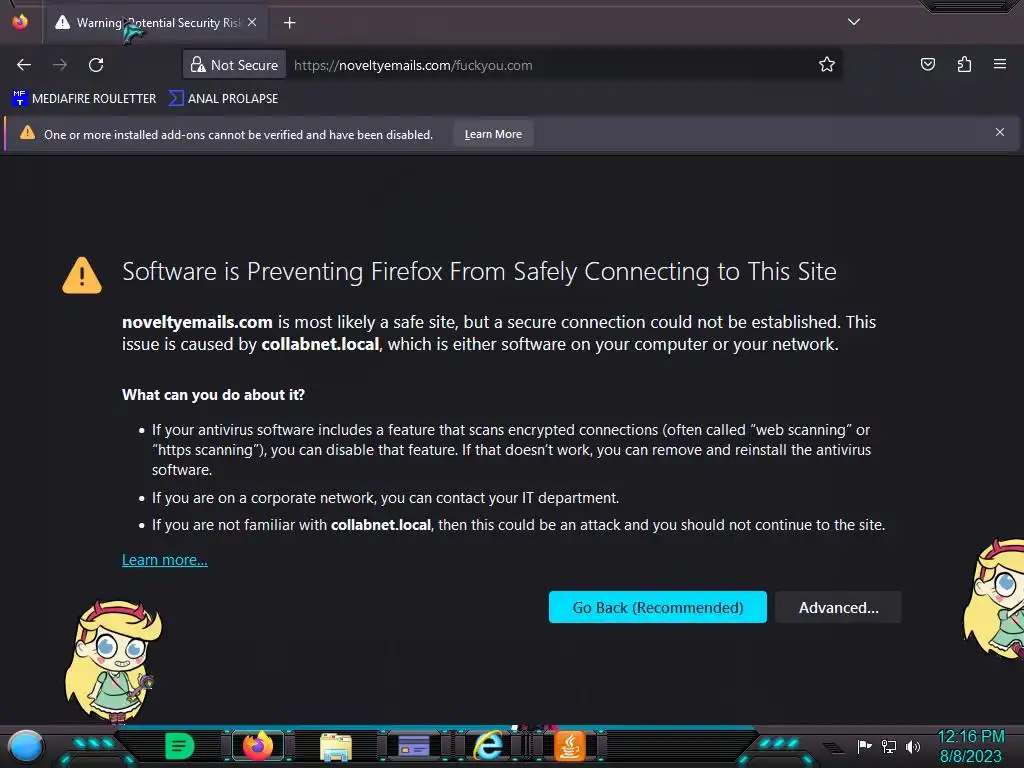Screen dimensions: 1024x768
Task: Open the Not Secure site information badge
Action: [234, 65]
